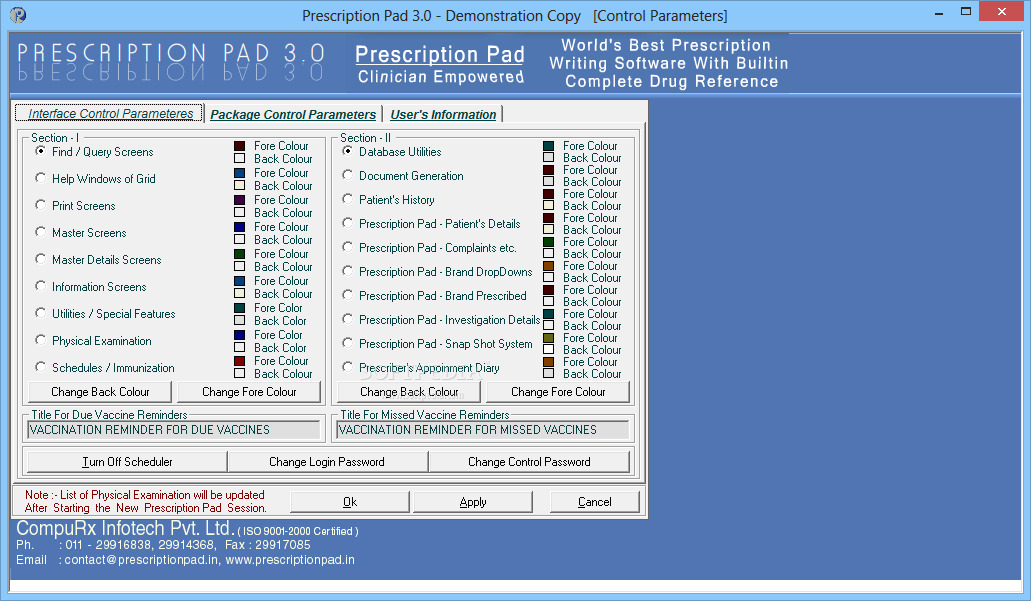The height and width of the screenshot is (601, 1031).
Task: Select Patient's History radio button
Action: pyautogui.click(x=348, y=199)
